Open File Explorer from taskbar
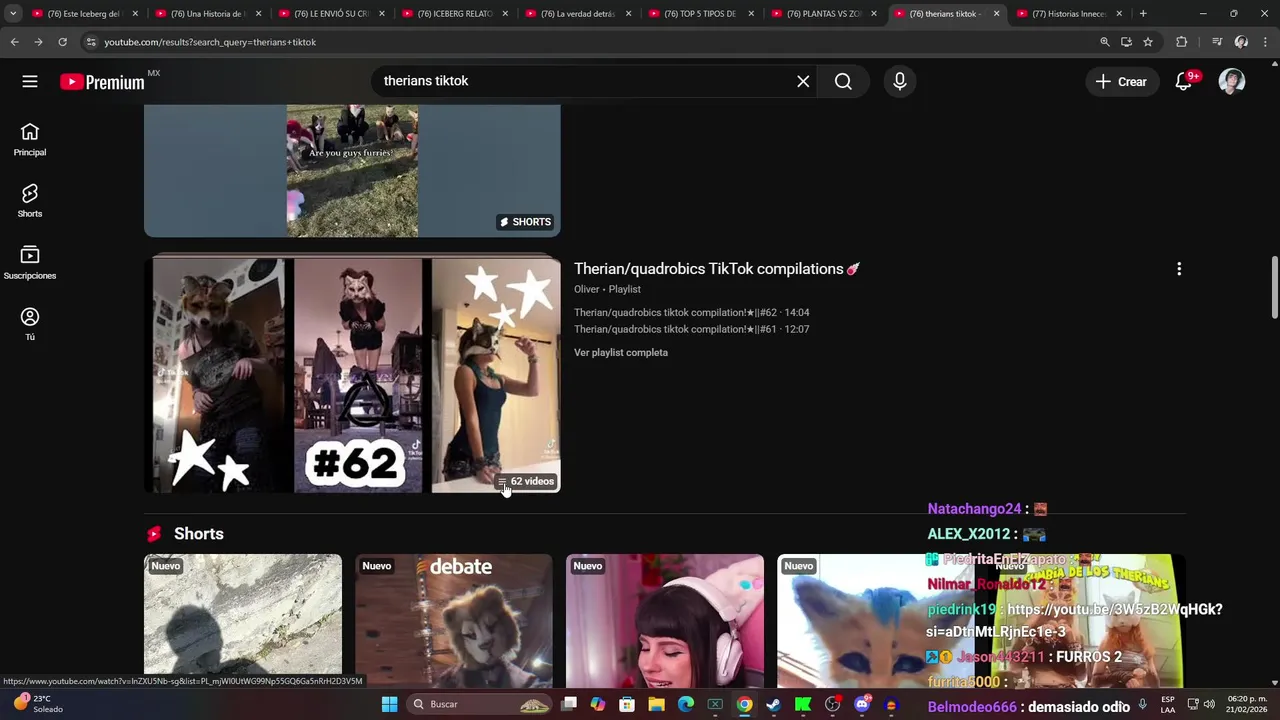The width and height of the screenshot is (1280, 720). pyautogui.click(x=656, y=704)
